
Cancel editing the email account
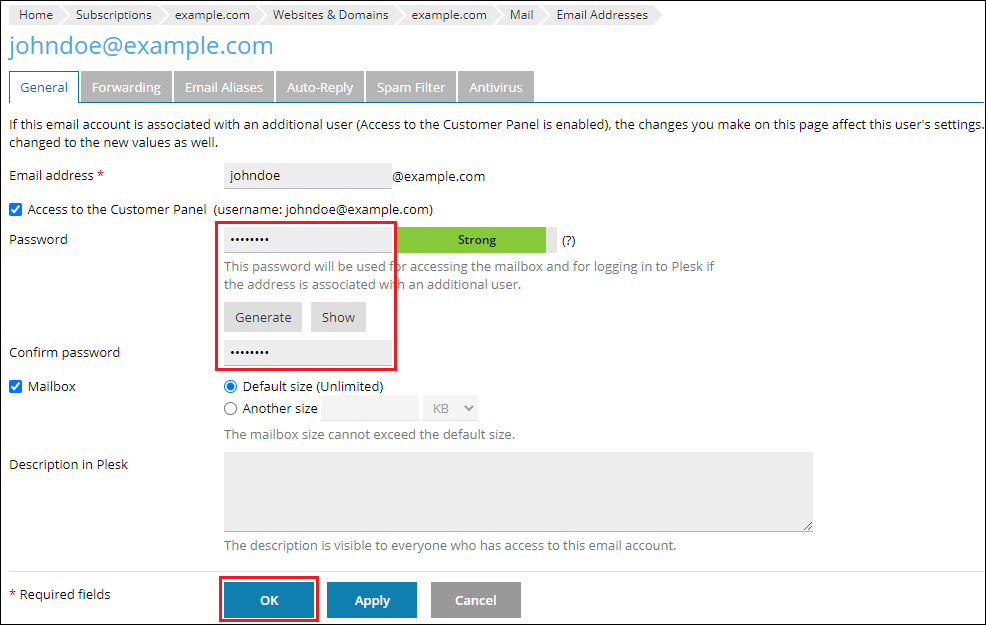point(475,600)
